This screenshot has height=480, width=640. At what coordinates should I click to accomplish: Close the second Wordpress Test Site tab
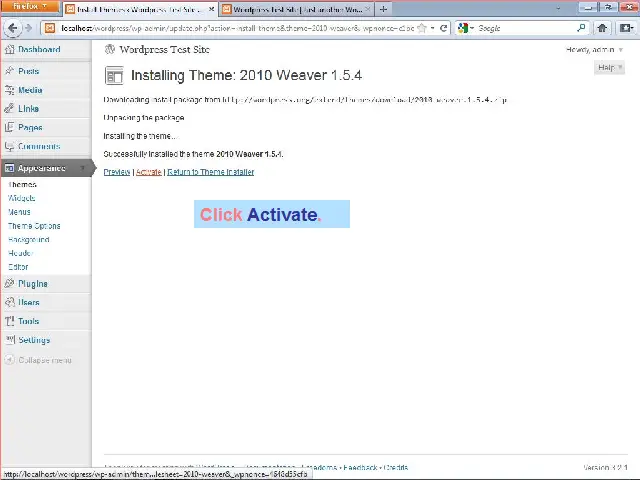367,9
